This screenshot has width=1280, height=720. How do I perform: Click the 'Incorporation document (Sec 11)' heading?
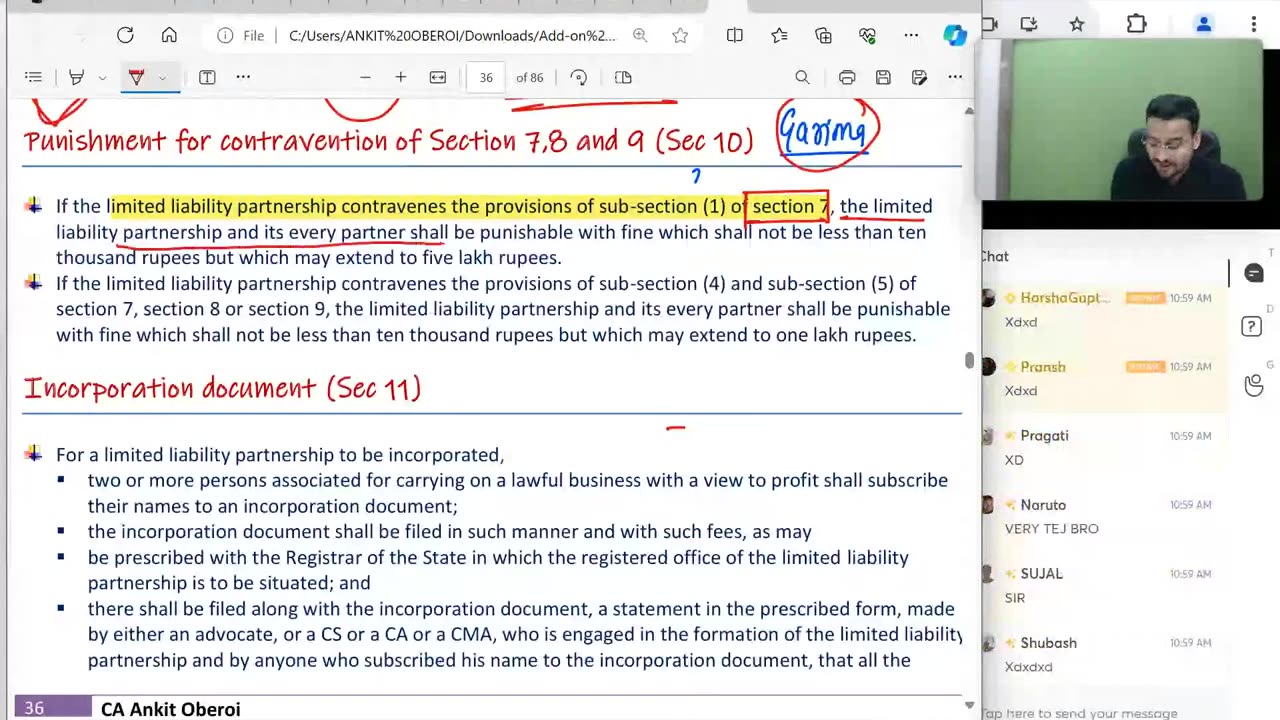(x=222, y=388)
